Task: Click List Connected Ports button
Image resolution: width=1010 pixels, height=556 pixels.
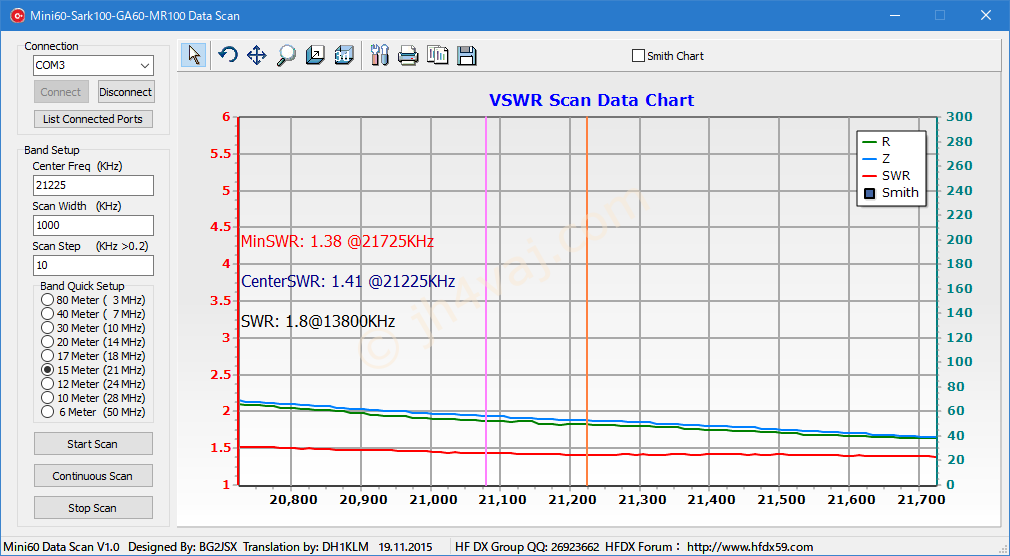Action: coord(93,119)
